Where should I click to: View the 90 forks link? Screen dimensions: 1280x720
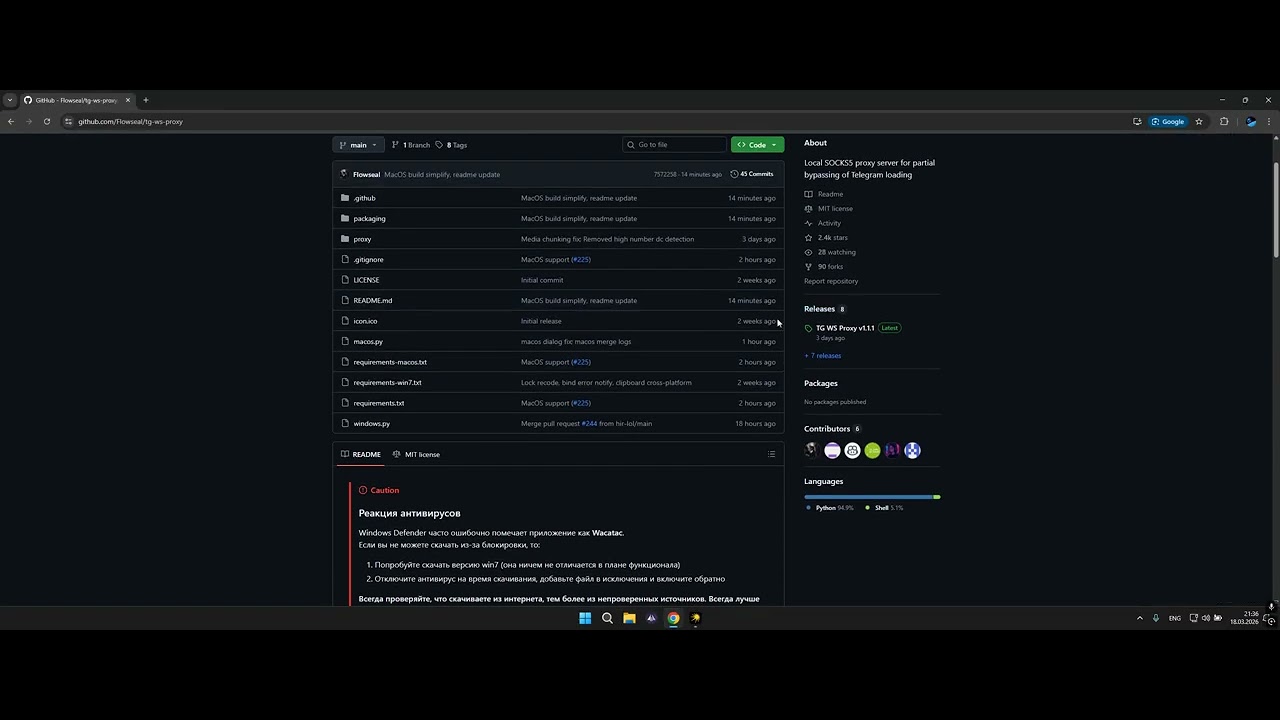point(824,267)
